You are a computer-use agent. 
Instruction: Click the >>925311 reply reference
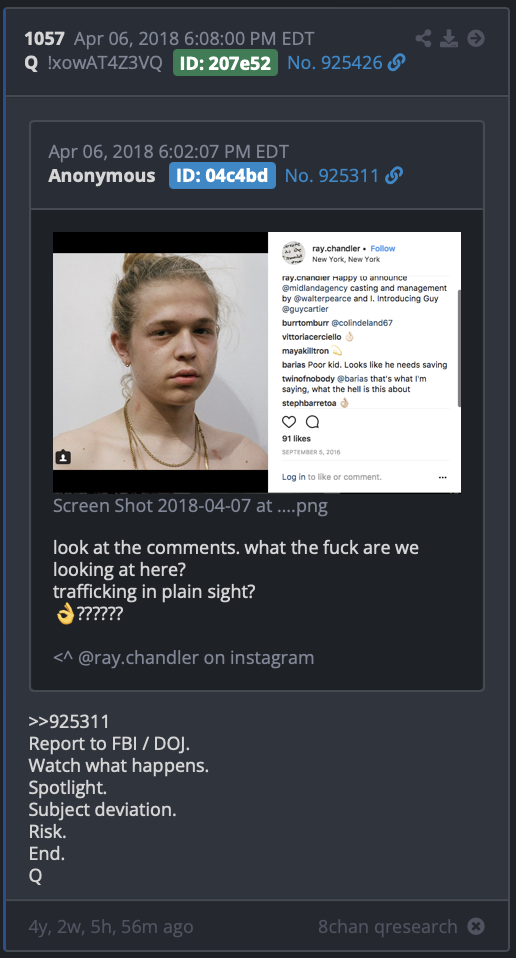pos(69,722)
